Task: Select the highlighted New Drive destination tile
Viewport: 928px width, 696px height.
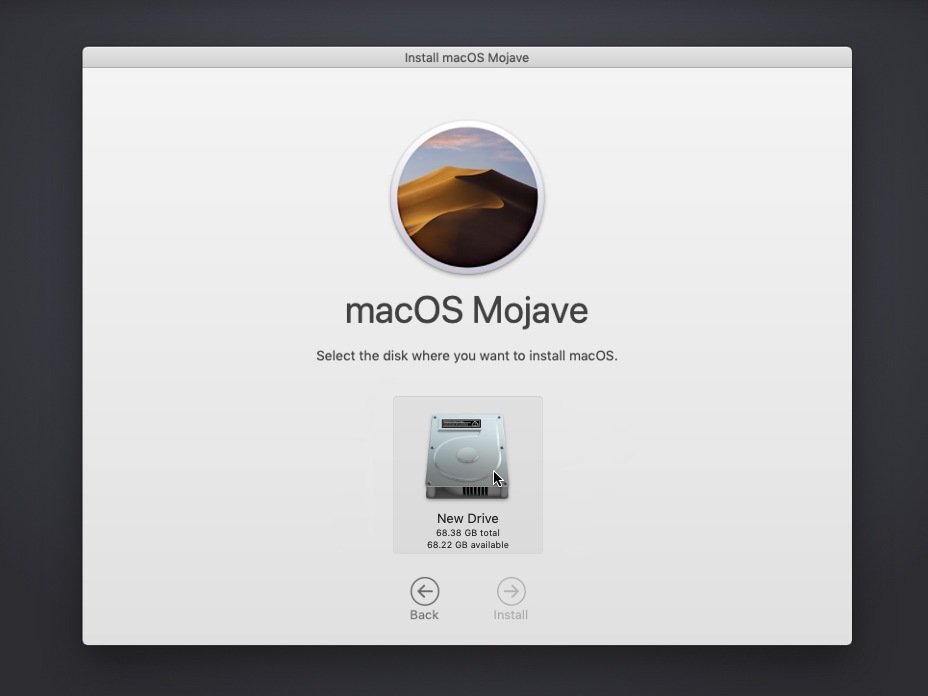Action: tap(467, 474)
